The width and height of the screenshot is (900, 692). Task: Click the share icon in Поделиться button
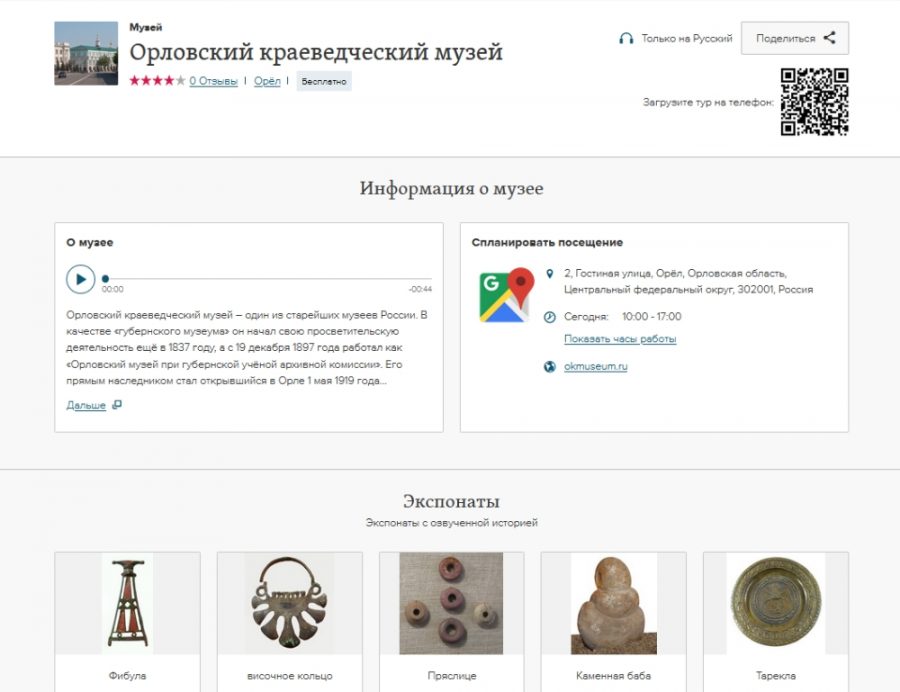(x=829, y=38)
